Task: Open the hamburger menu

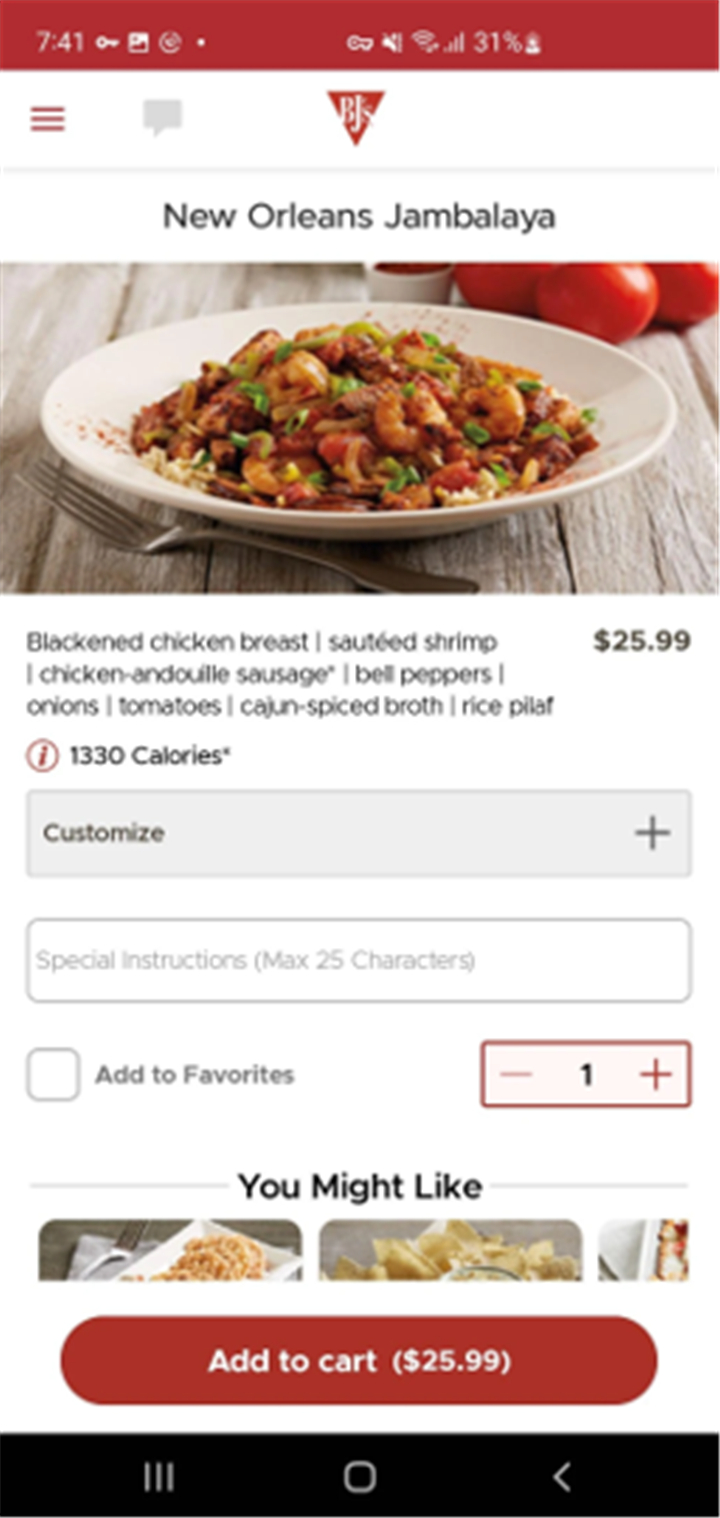Action: (x=47, y=119)
